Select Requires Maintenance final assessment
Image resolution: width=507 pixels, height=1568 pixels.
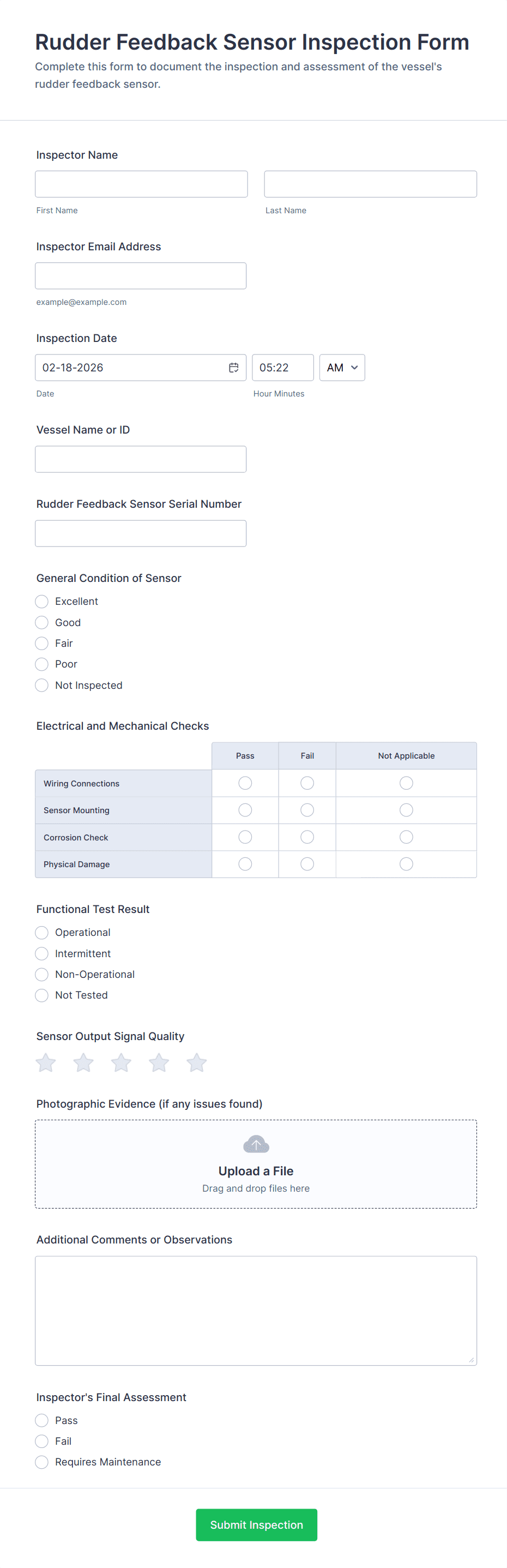[41, 1462]
